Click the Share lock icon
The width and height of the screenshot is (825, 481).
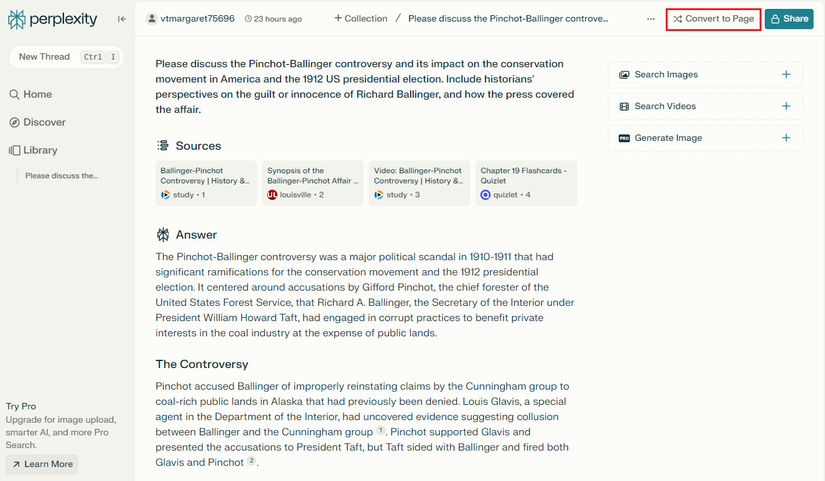[775, 19]
